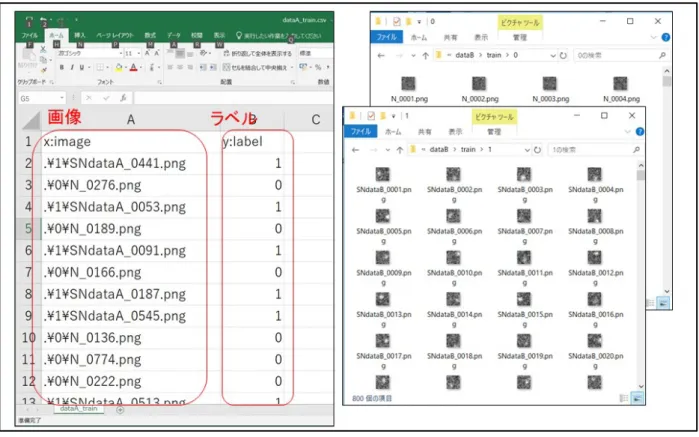The width and height of the screenshot is (699, 437).
Task: Click the Undo arrow in Excel title bar
Action: click(44, 21)
